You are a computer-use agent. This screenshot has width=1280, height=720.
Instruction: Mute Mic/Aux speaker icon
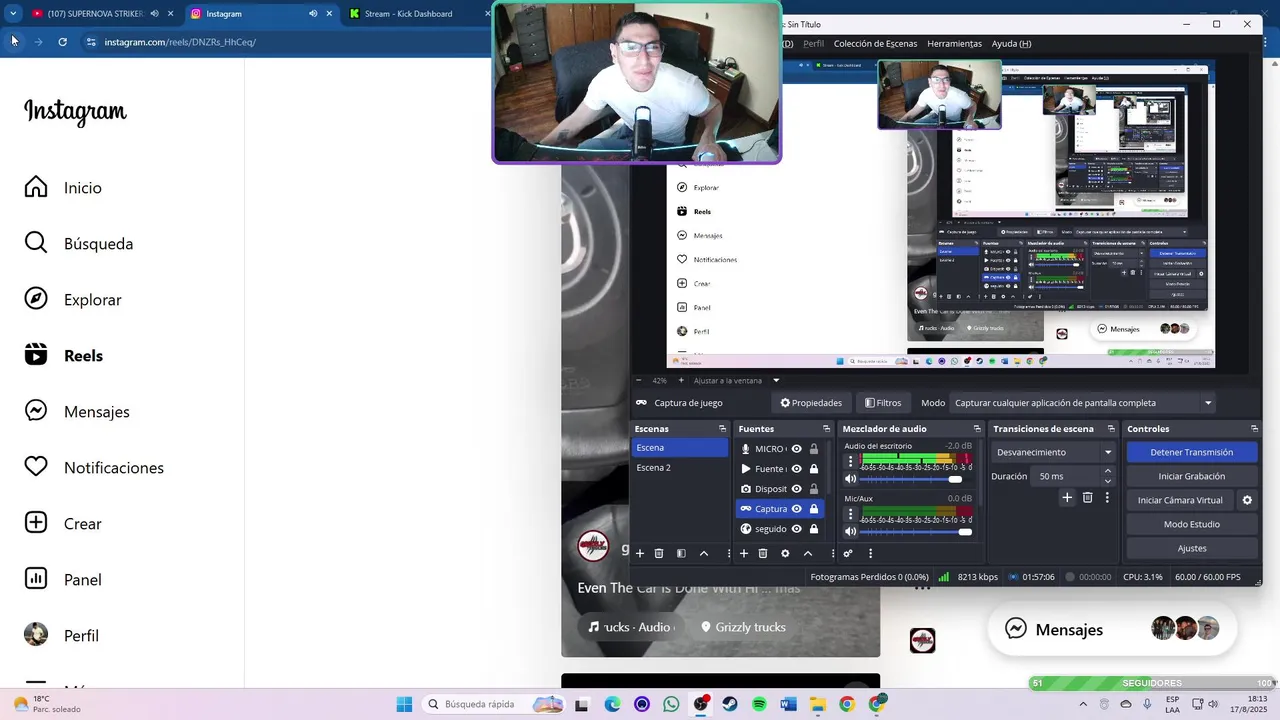click(851, 531)
